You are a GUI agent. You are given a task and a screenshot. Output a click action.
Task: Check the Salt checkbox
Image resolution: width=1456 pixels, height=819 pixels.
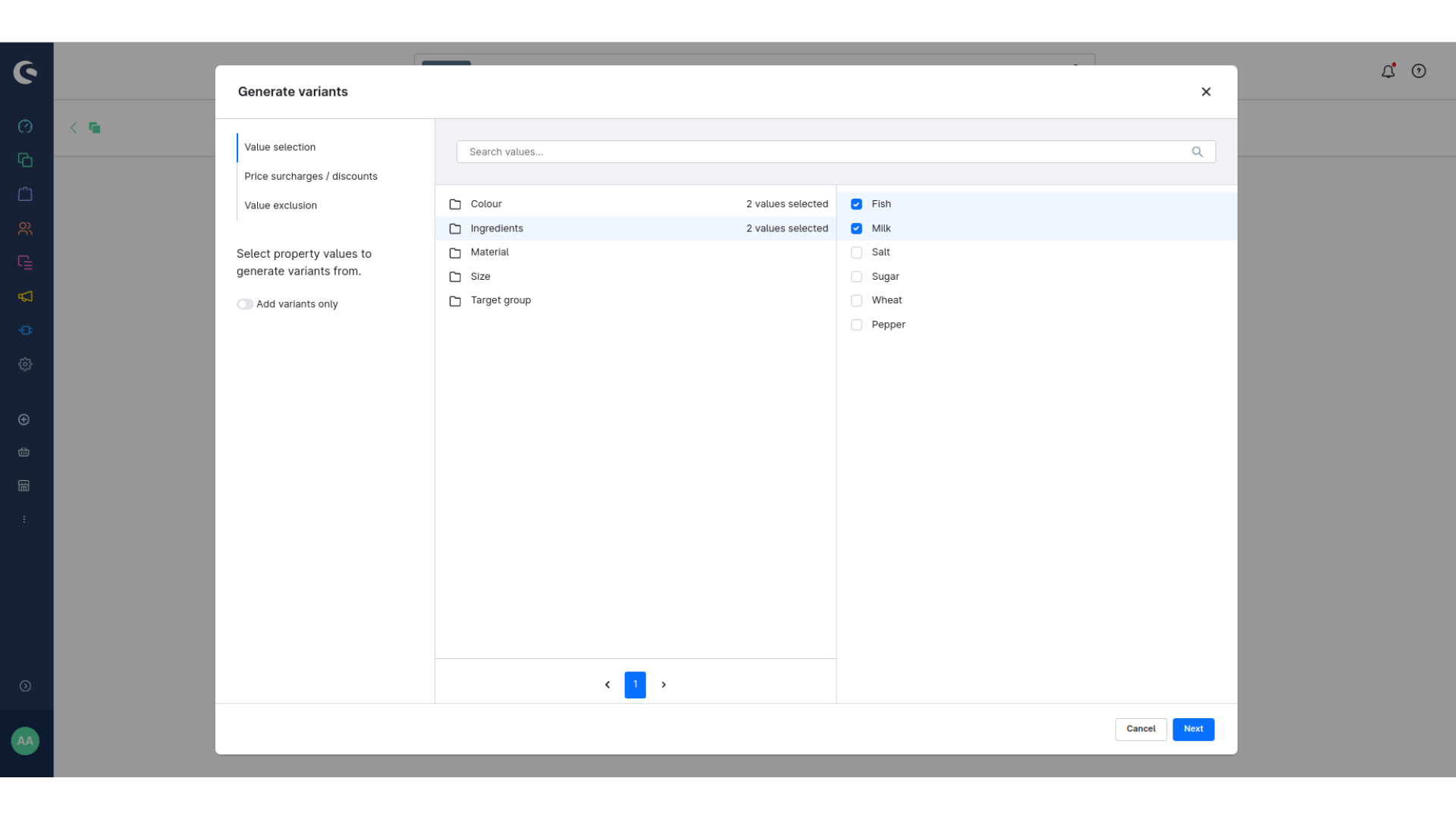[x=856, y=253]
